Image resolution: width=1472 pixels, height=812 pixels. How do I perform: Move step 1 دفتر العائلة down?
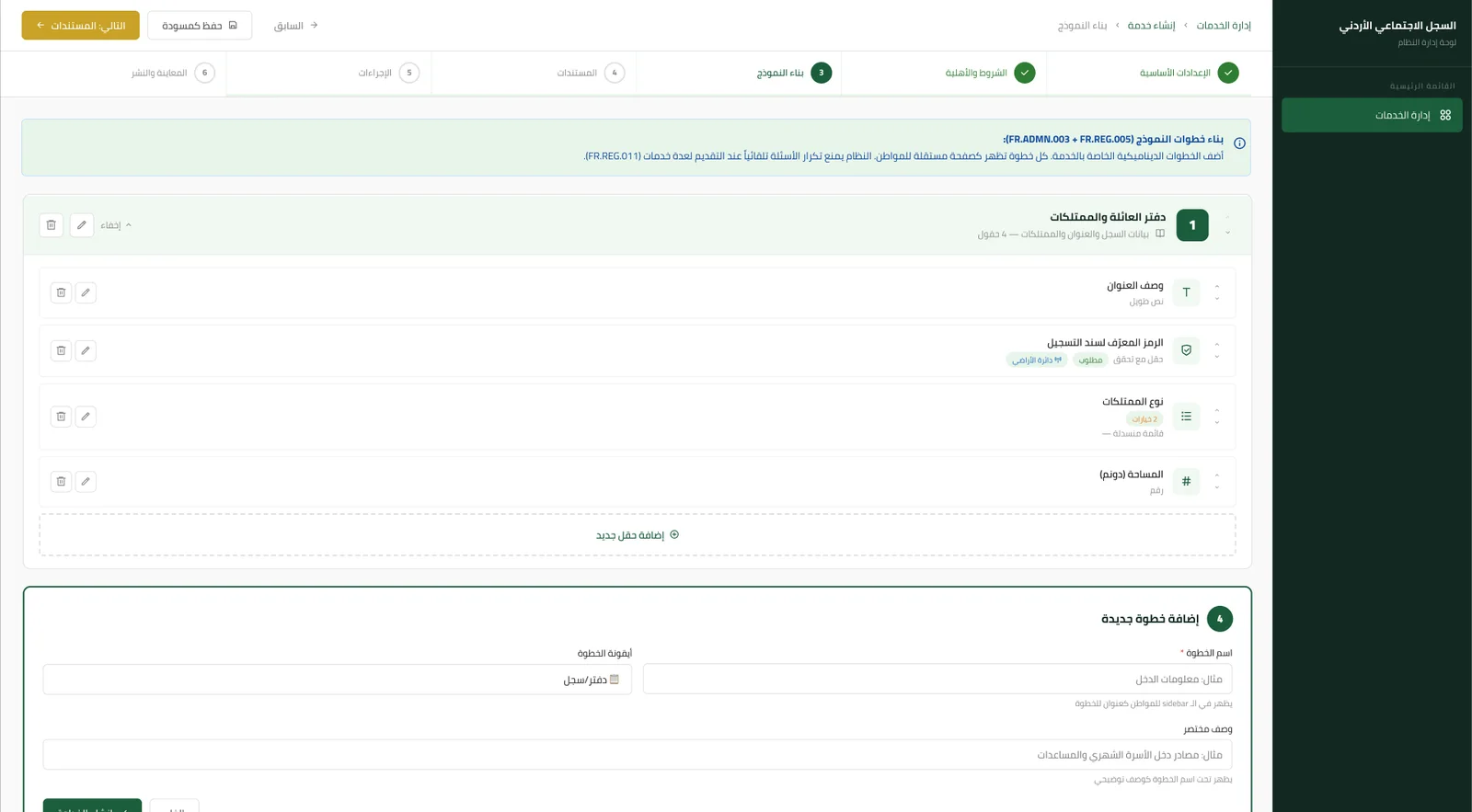tap(1227, 233)
